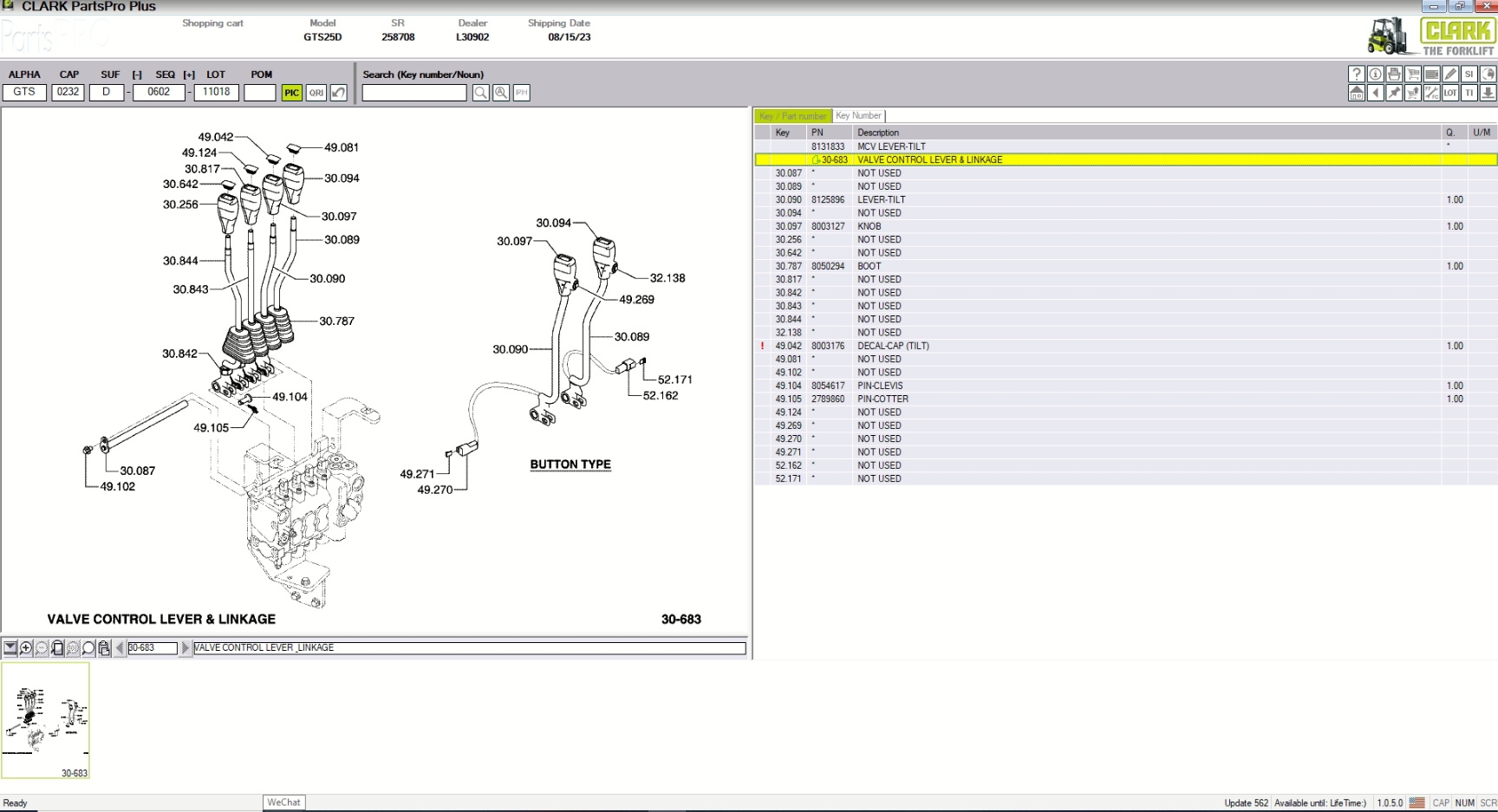Click the advanced search magnifier icon
1498x812 pixels.
point(501,93)
